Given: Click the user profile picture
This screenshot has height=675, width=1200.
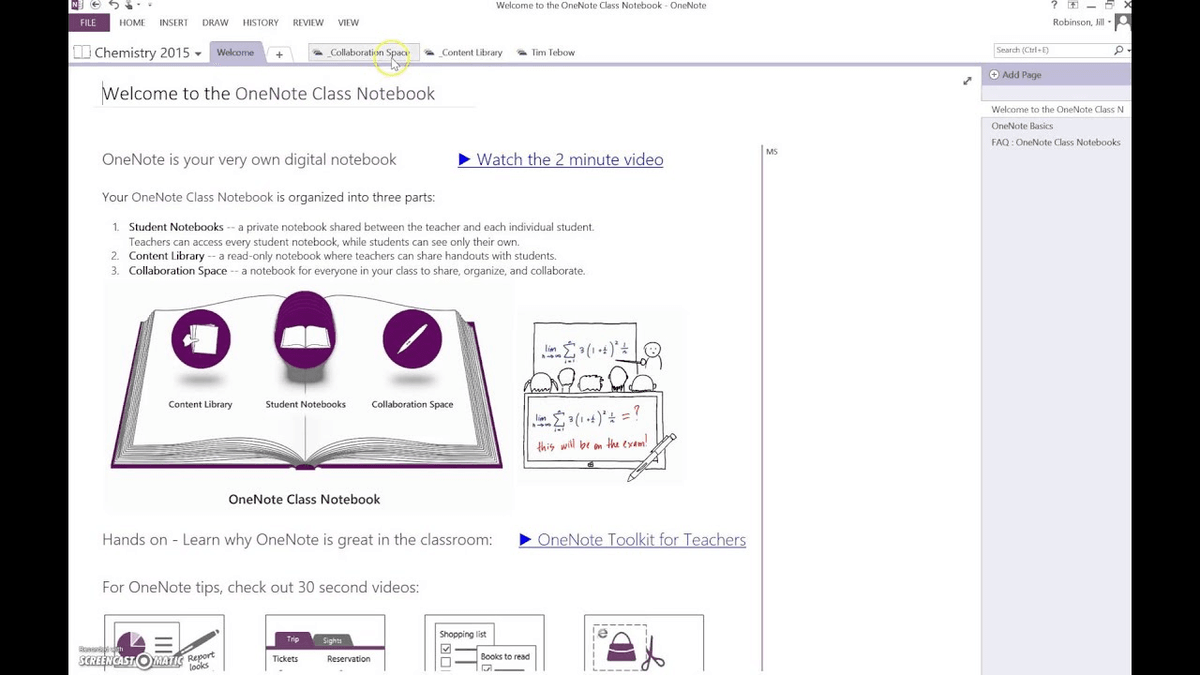Looking at the screenshot, I should click(1123, 22).
